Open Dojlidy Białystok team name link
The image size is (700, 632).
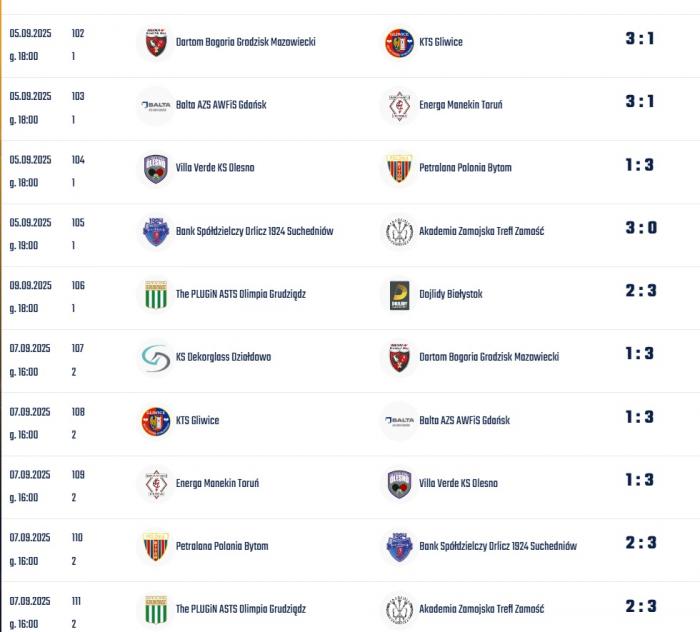coord(451,294)
